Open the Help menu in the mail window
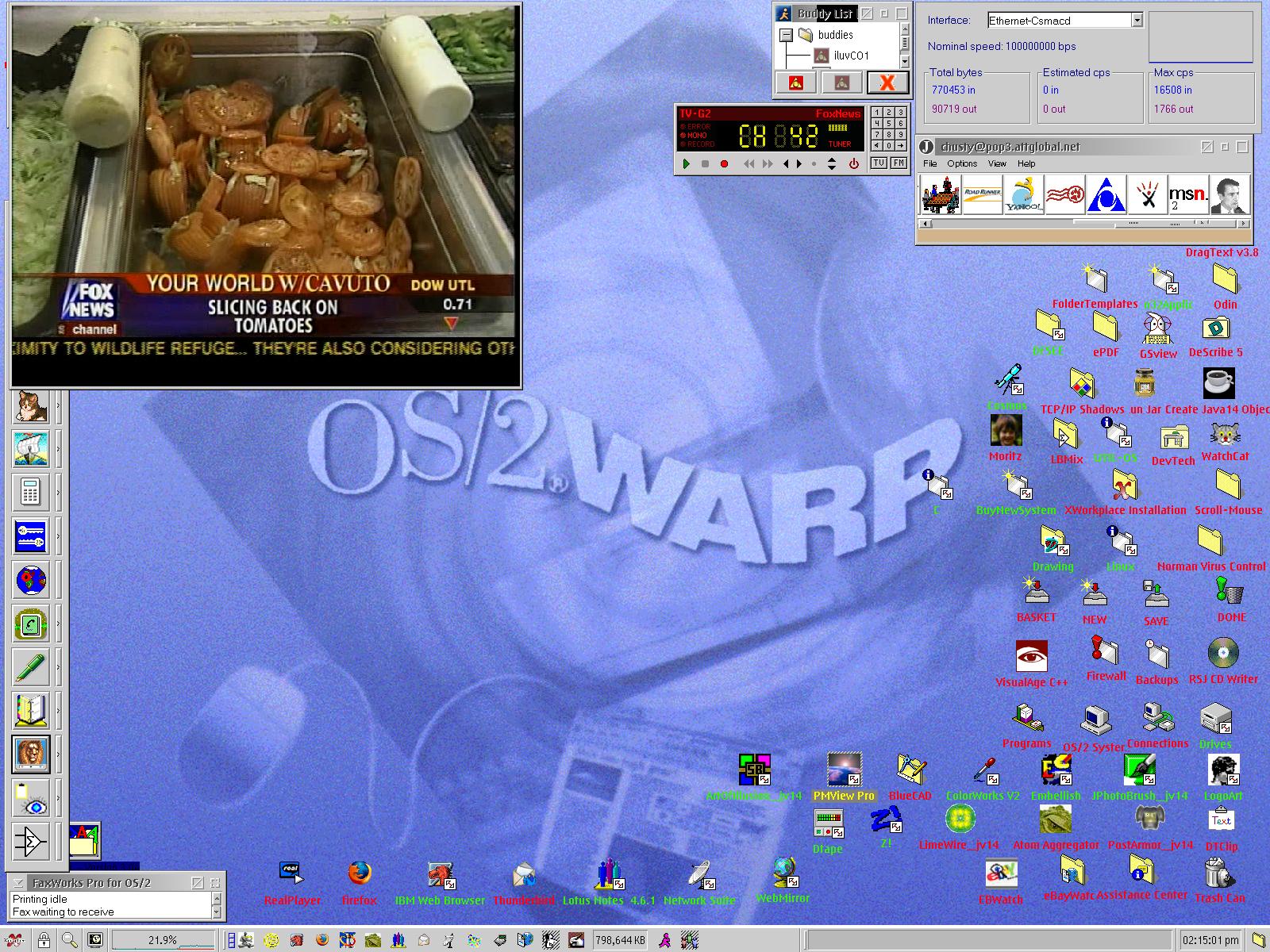 (x=1026, y=163)
